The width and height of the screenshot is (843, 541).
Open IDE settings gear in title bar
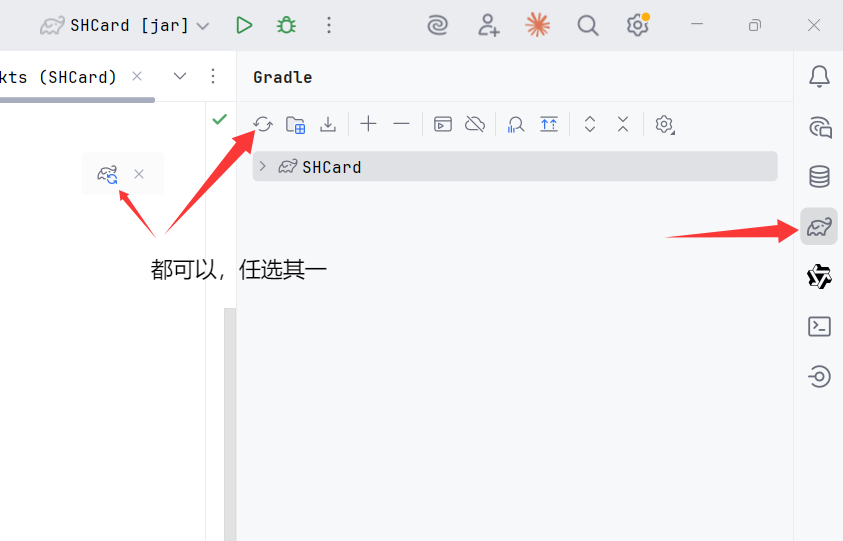click(x=638, y=25)
